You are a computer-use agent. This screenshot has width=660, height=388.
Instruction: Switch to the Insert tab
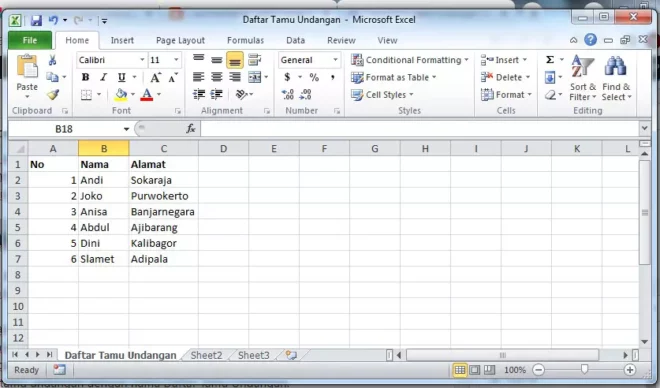(x=122, y=40)
